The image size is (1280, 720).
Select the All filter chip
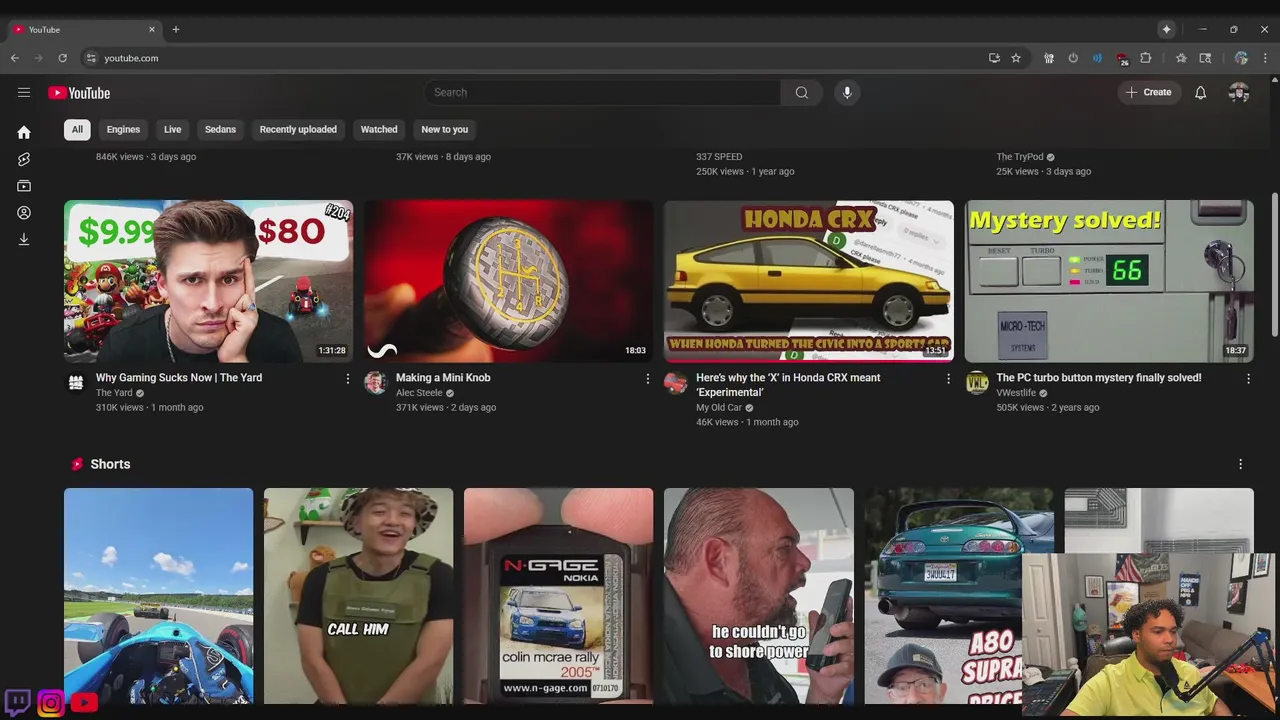[x=77, y=129]
